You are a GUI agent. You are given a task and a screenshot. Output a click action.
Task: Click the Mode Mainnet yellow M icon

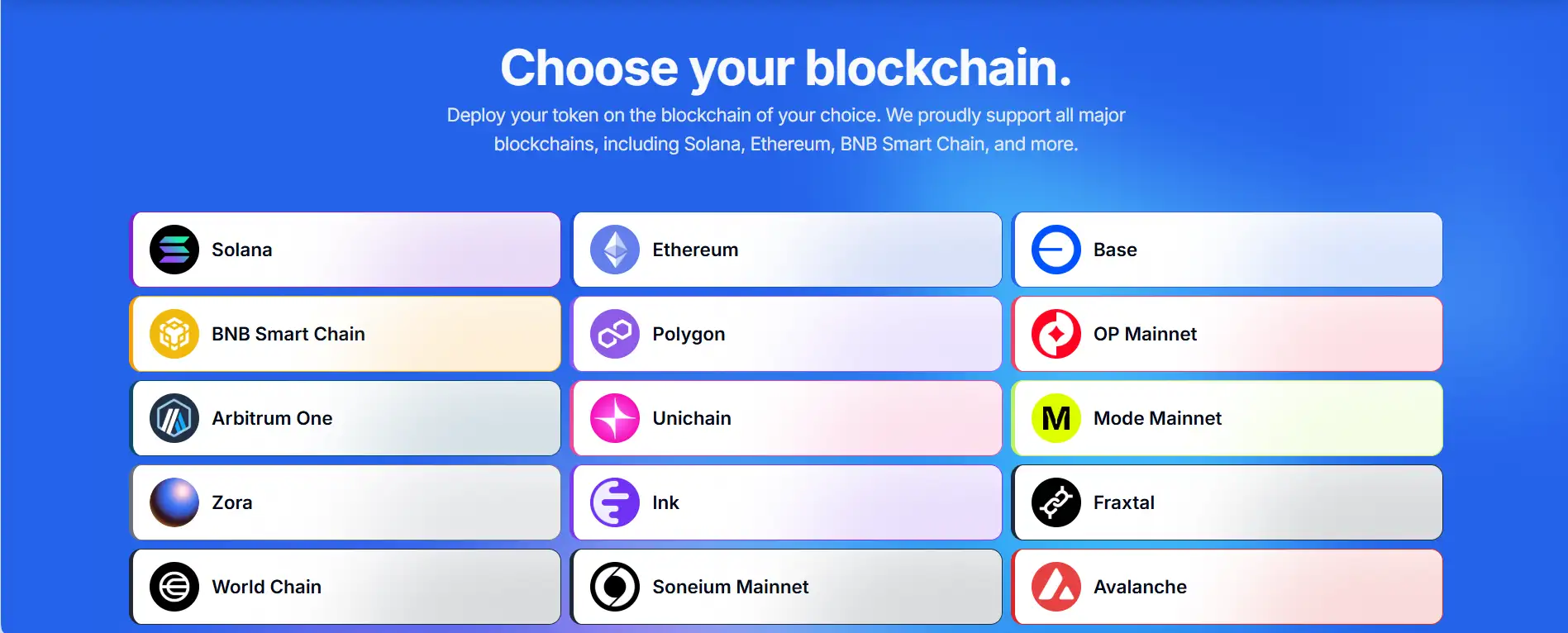coord(1056,418)
